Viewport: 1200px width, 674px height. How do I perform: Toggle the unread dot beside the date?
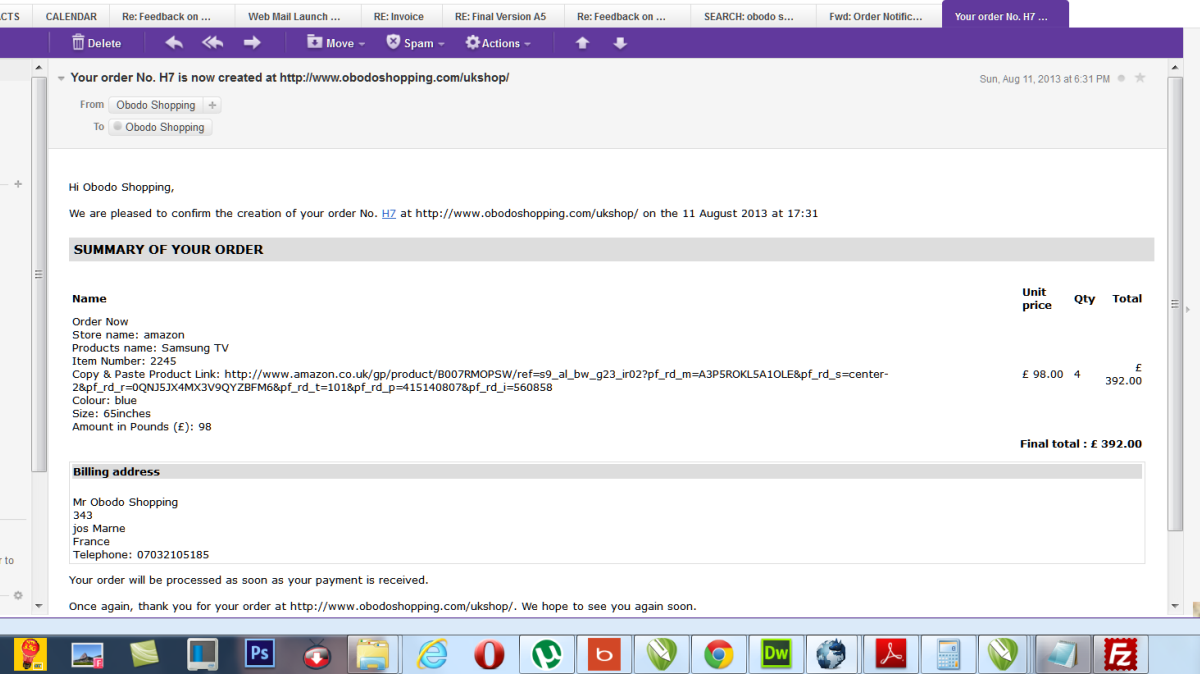1121,78
